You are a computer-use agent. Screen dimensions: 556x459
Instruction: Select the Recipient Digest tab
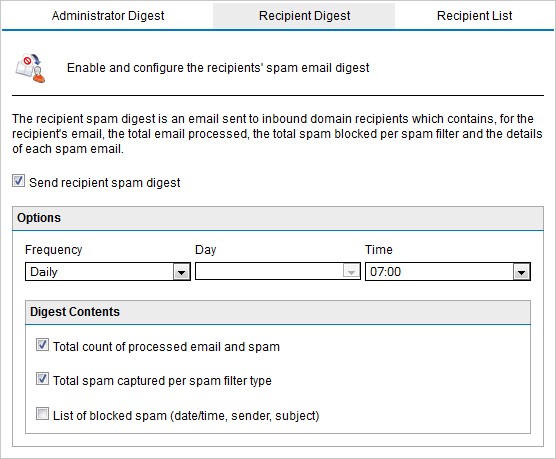pyautogui.click(x=304, y=16)
